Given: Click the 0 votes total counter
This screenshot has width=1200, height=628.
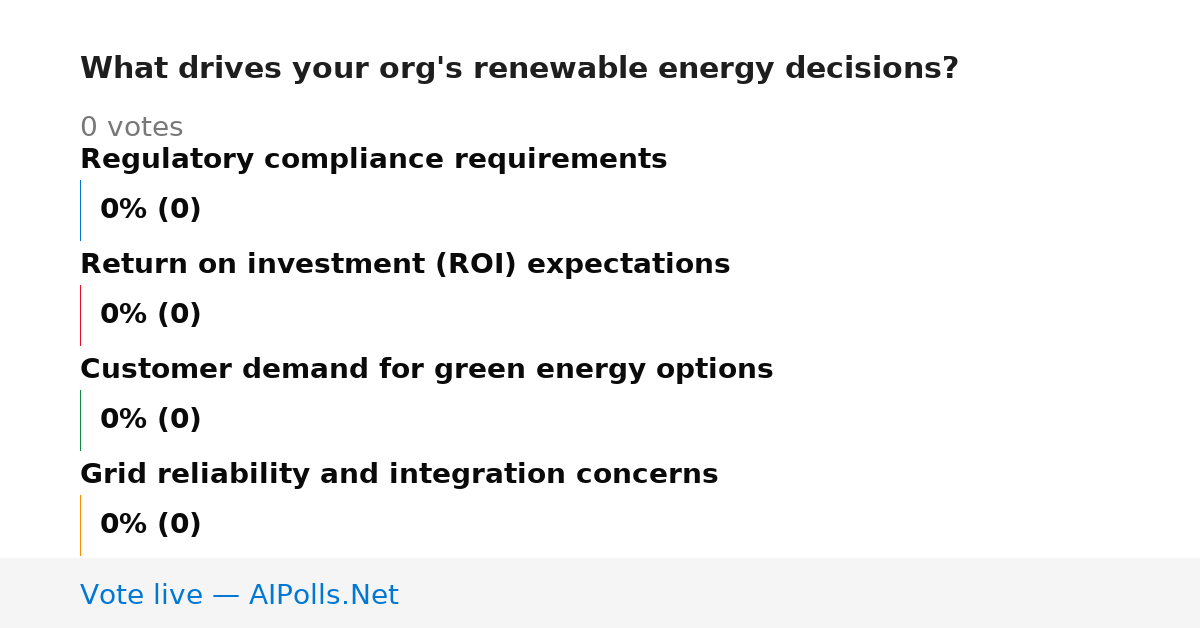Looking at the screenshot, I should 131,128.
